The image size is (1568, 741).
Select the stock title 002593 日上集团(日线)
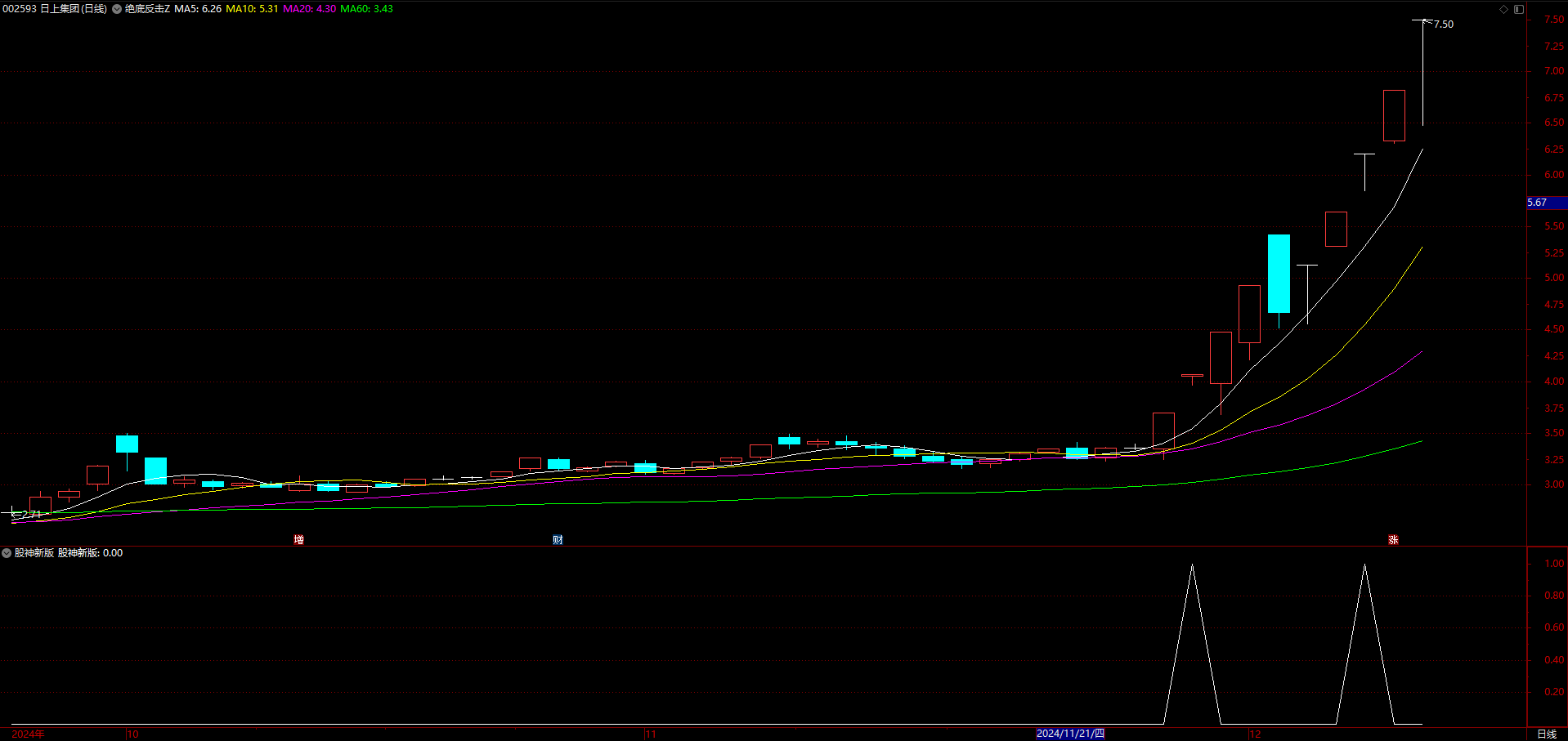(55, 9)
